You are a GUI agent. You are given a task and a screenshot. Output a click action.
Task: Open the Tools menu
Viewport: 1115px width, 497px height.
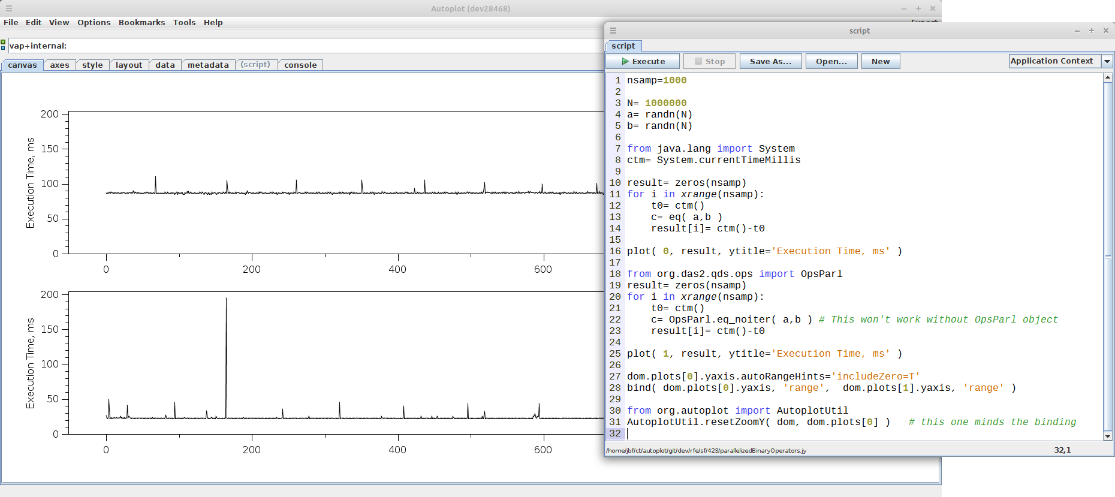click(x=184, y=22)
